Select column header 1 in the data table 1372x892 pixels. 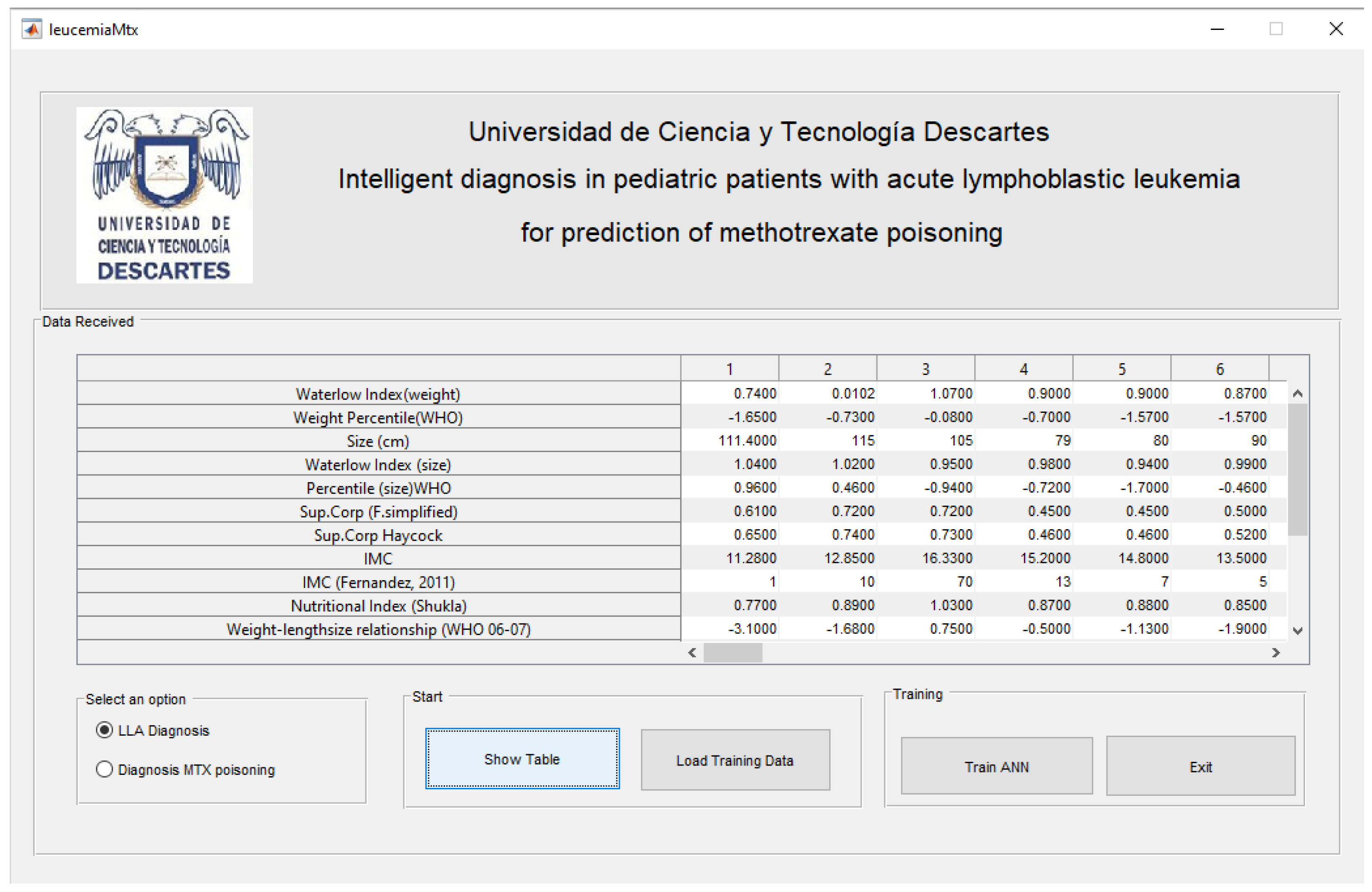pos(730,368)
